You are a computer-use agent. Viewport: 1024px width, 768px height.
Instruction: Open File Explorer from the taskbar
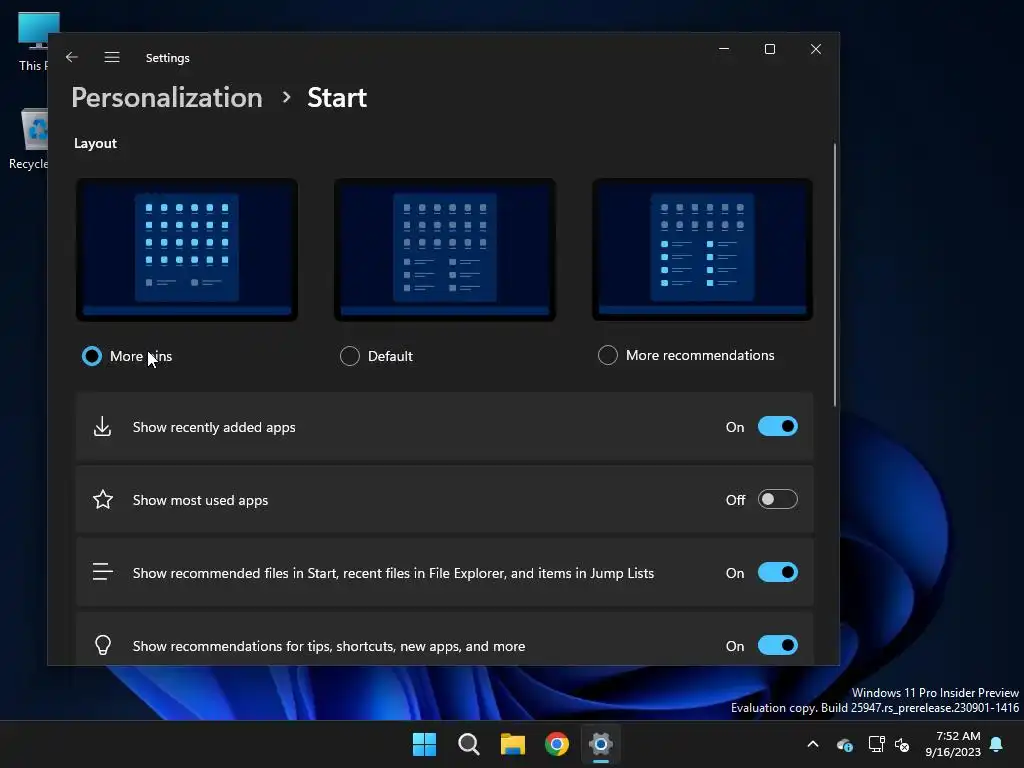(x=513, y=744)
